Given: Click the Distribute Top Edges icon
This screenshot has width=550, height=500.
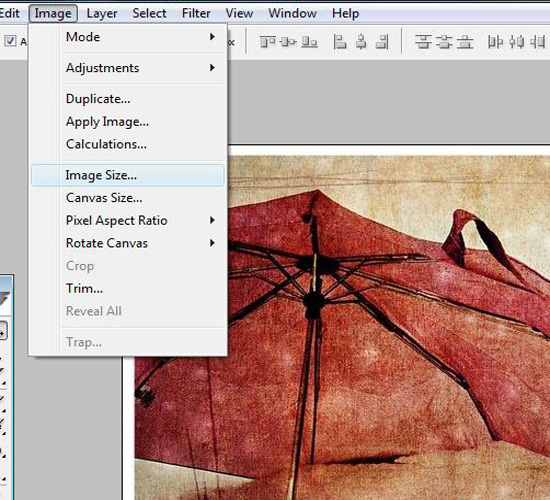Looking at the screenshot, I should pos(423,42).
